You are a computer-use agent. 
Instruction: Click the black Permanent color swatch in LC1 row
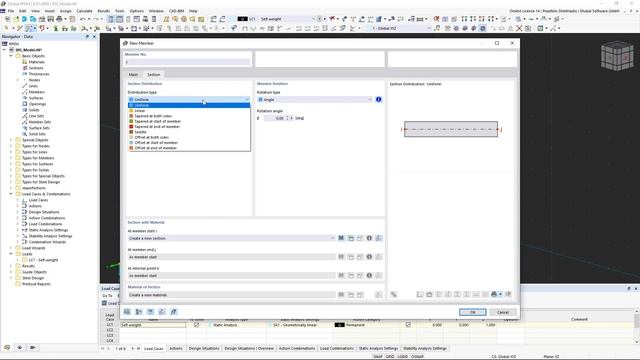click(339, 325)
